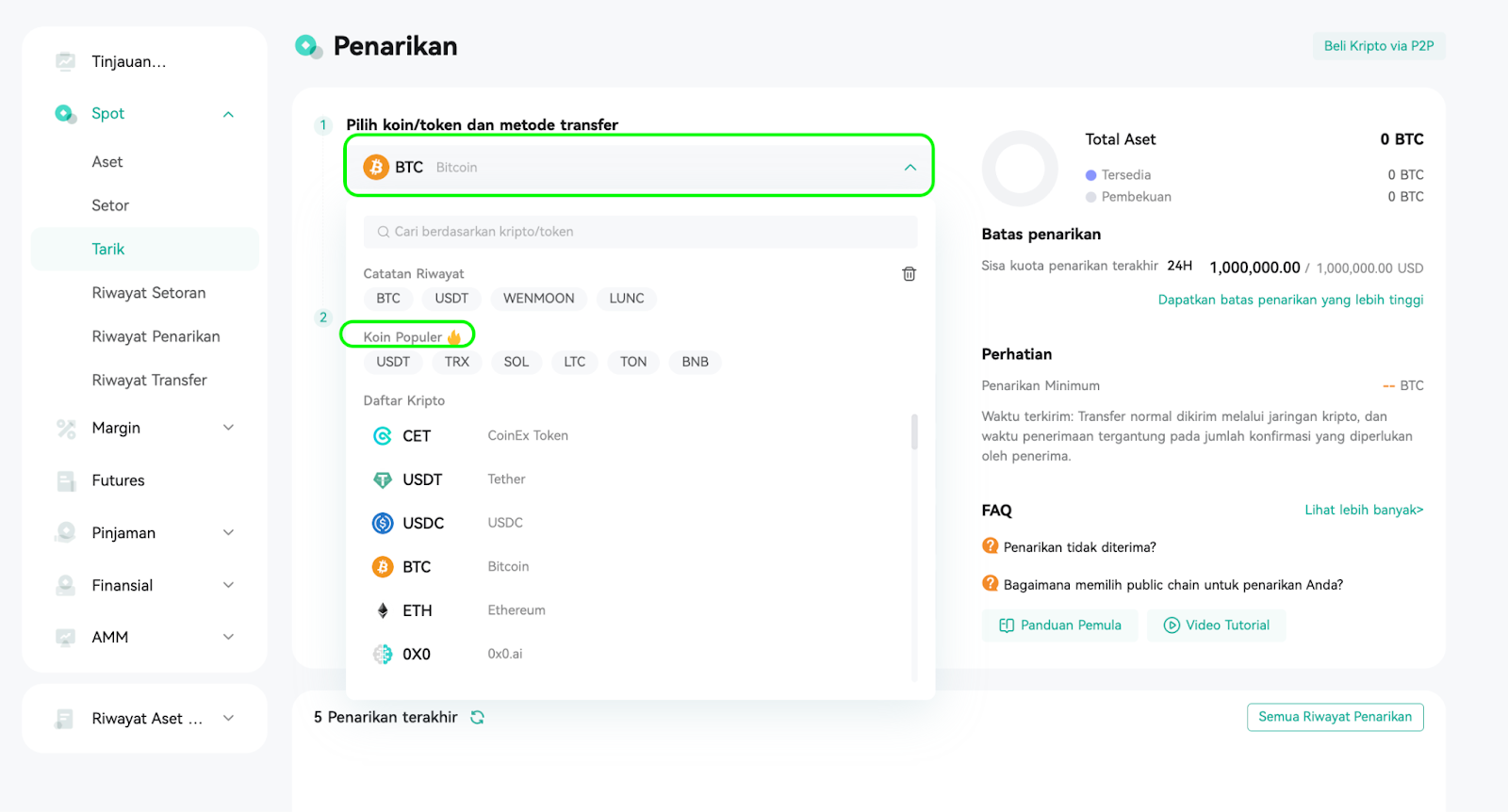Click the Spot section icon

(65, 114)
